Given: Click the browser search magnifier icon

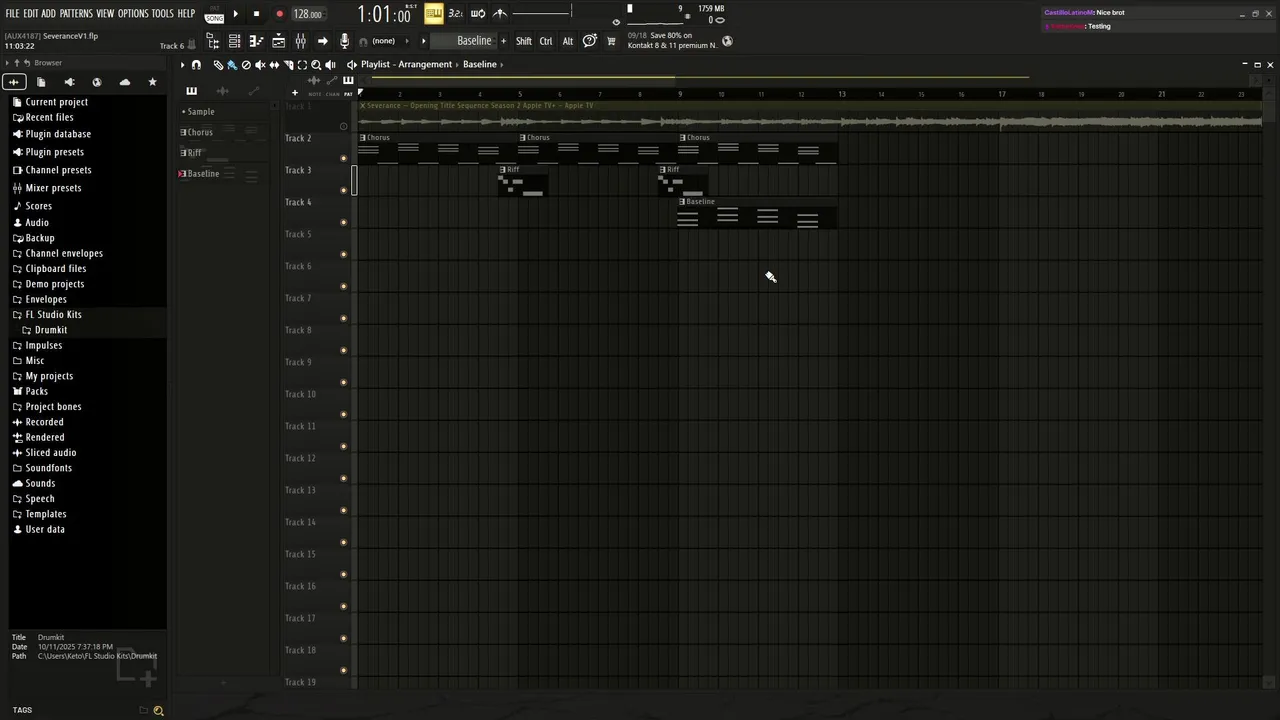Looking at the screenshot, I should (158, 710).
